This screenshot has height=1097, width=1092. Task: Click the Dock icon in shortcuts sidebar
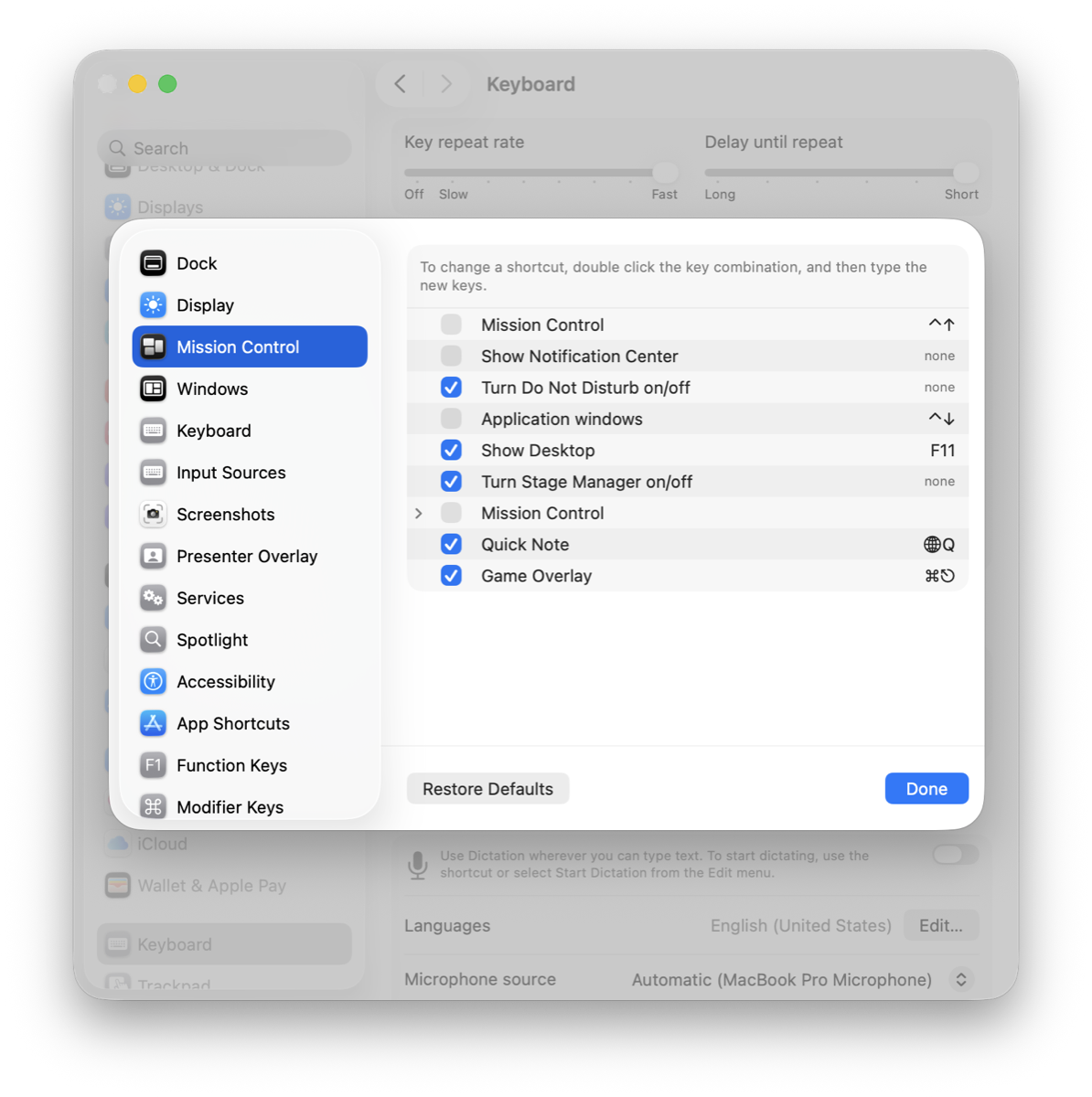(153, 263)
